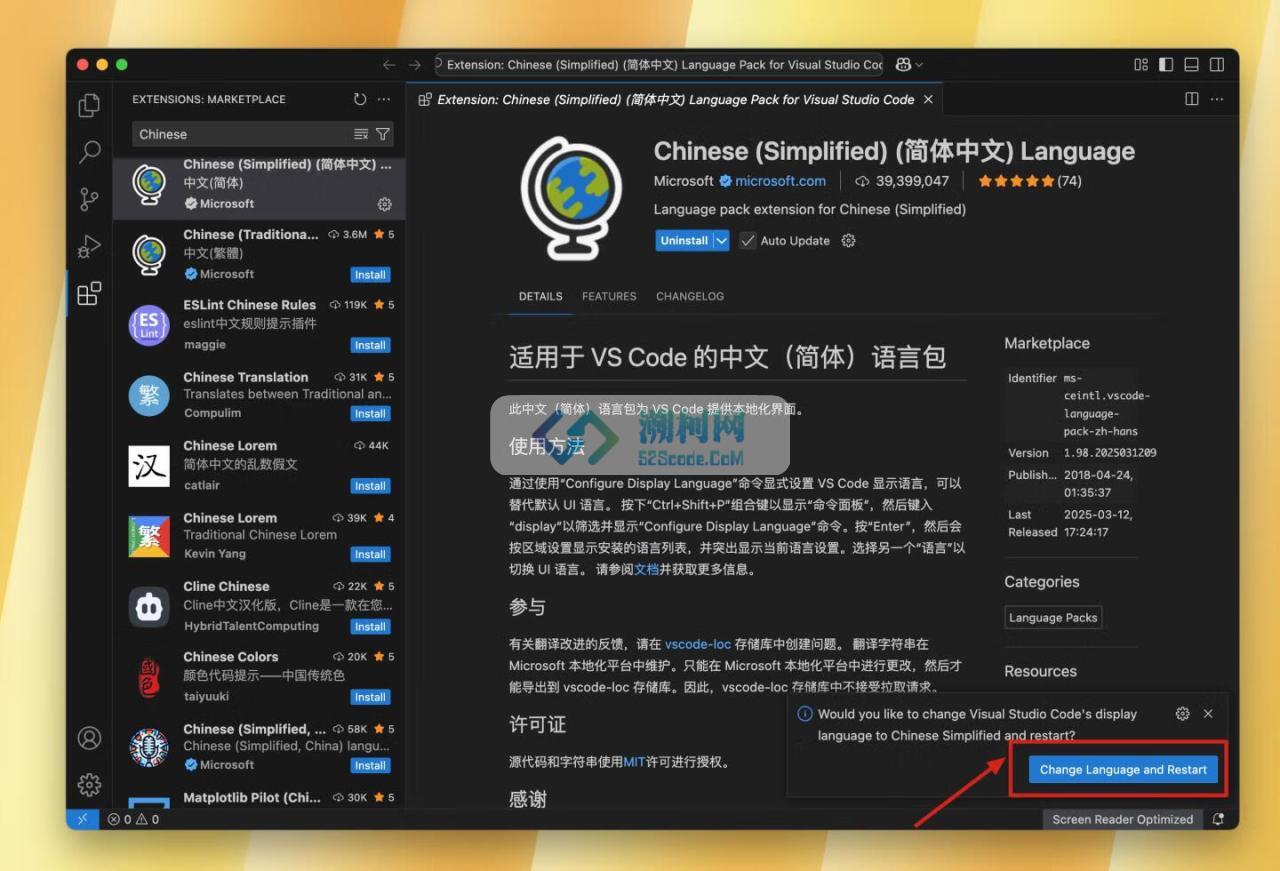The image size is (1280, 871).
Task: Open the vscode-loc repository link
Action: pyautogui.click(x=698, y=644)
